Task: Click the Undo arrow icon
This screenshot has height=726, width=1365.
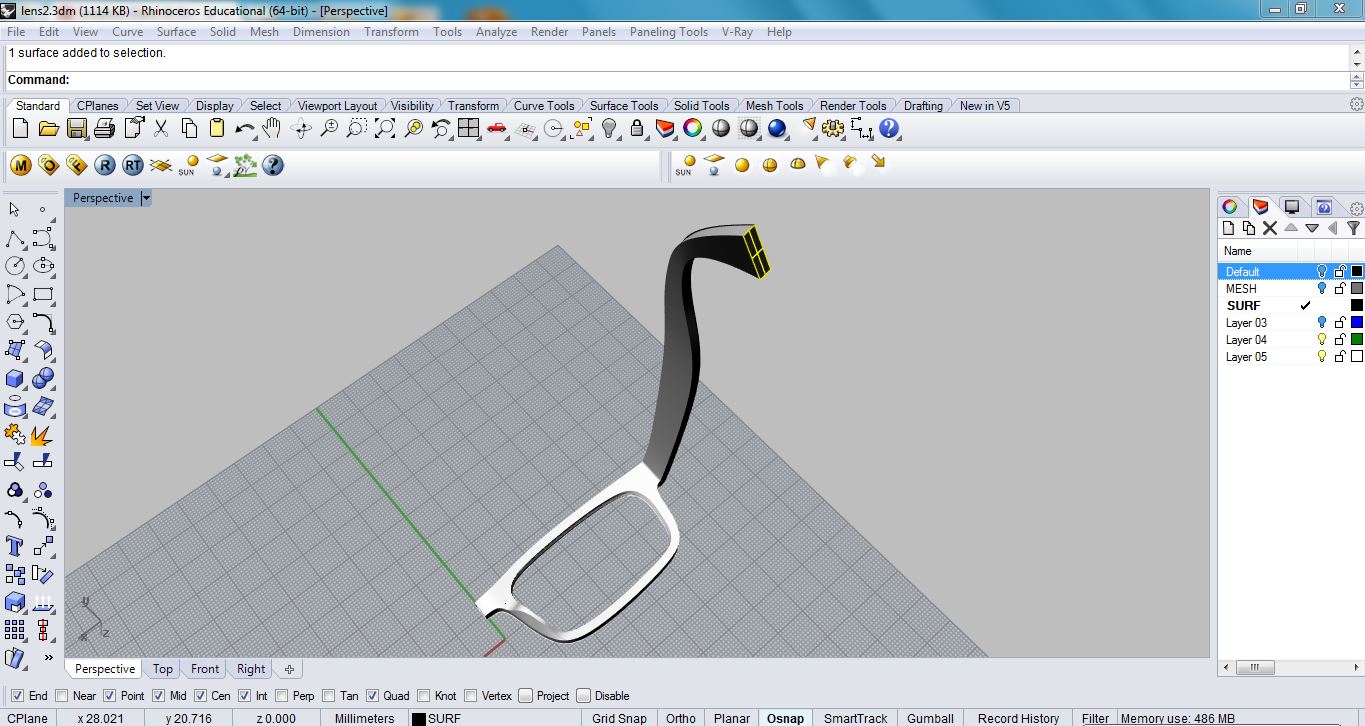Action: click(x=245, y=128)
